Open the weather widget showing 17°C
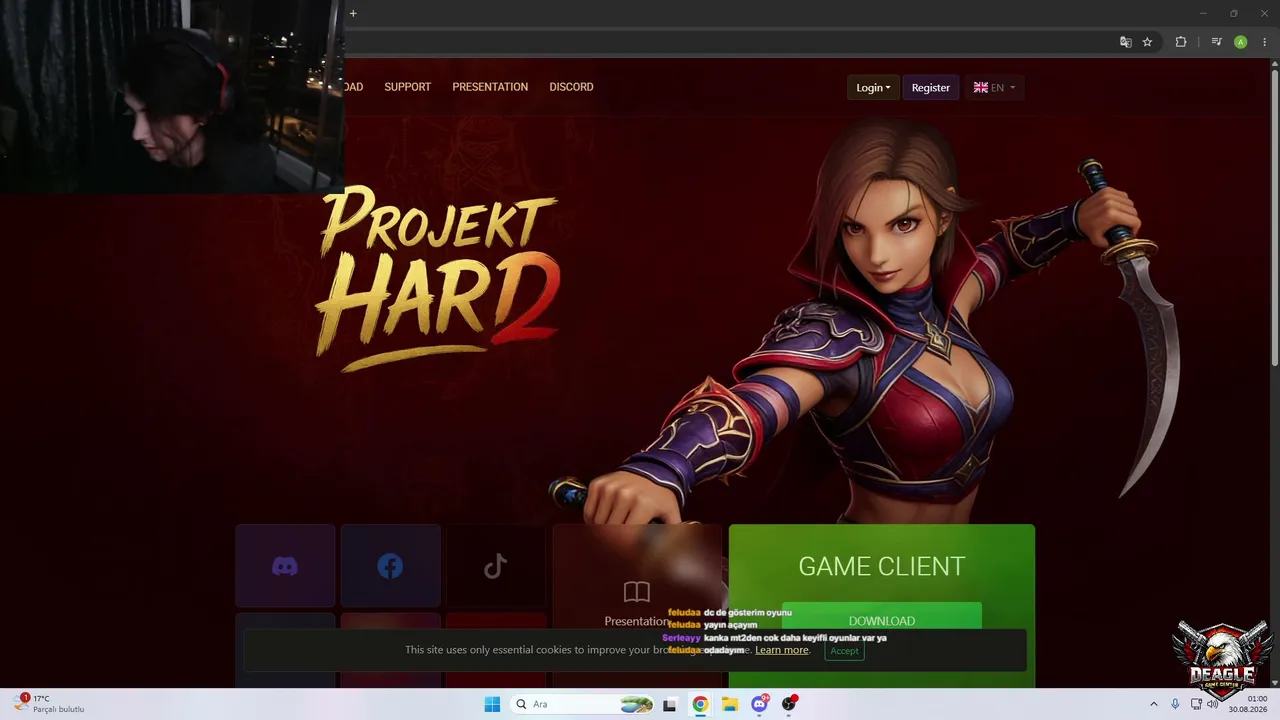 (x=48, y=704)
